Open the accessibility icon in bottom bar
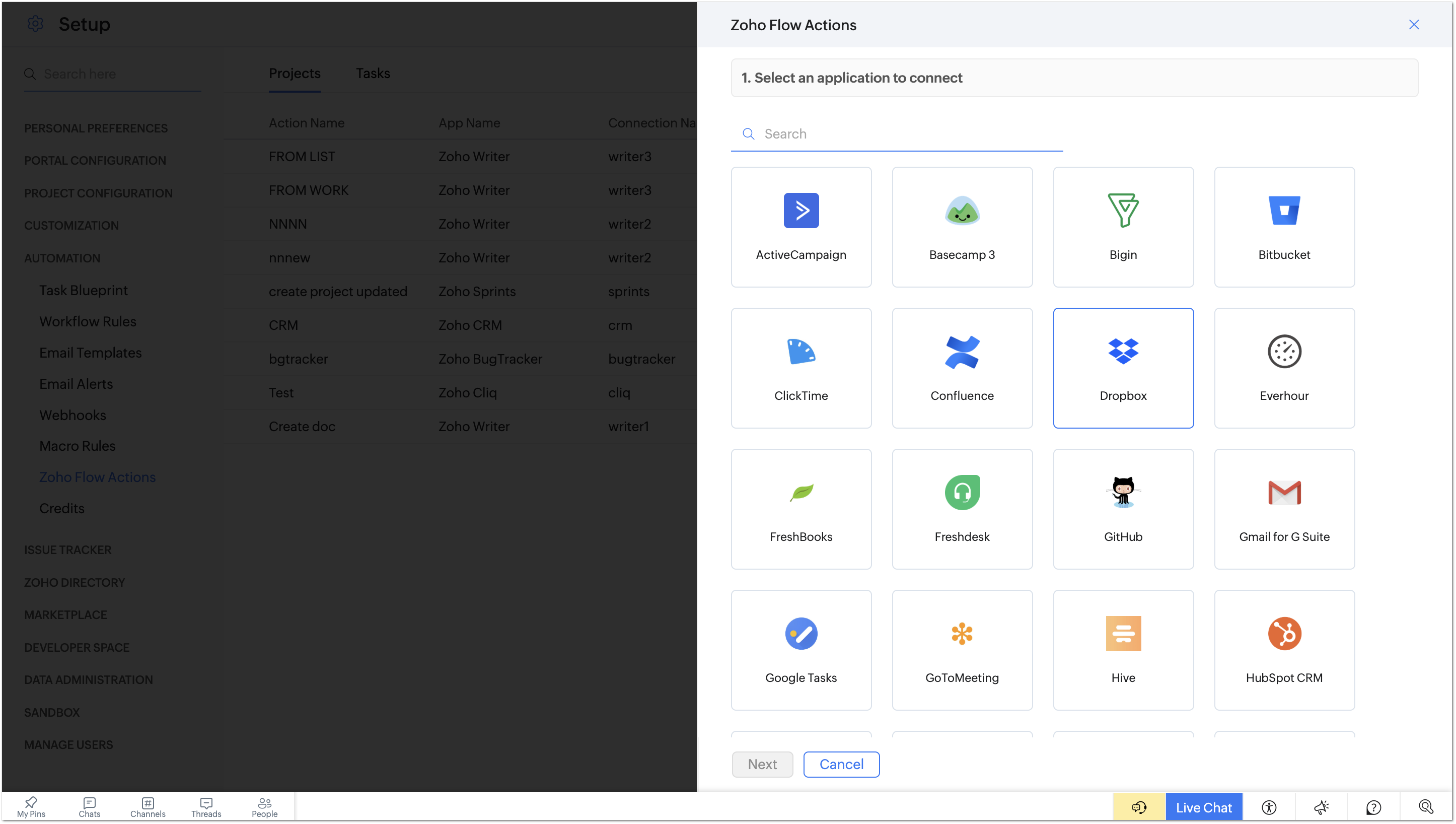This screenshot has height=824, width=1456. click(1269, 807)
